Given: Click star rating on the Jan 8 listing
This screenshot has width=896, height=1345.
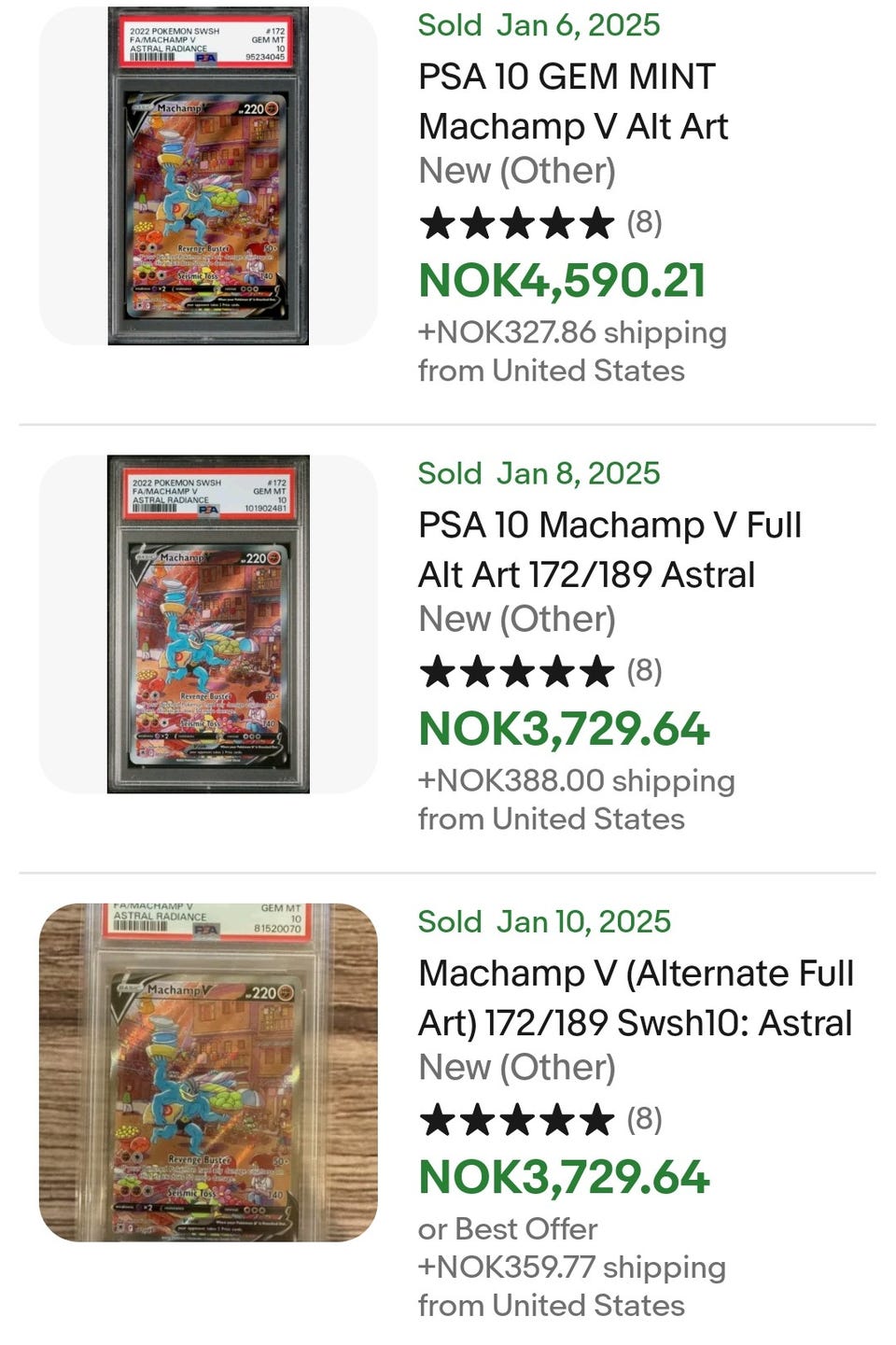Looking at the screenshot, I should click(517, 672).
